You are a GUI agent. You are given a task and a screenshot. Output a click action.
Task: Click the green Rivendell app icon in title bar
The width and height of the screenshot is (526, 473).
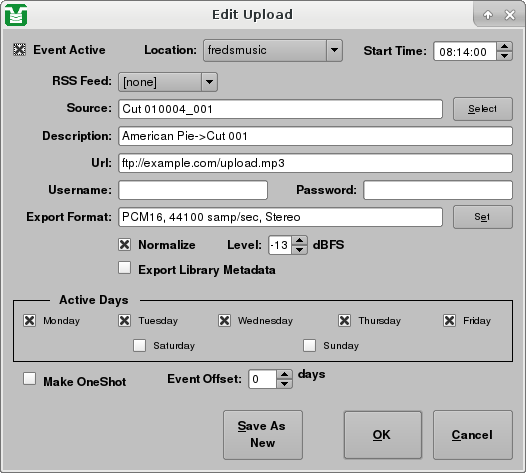click(16, 15)
